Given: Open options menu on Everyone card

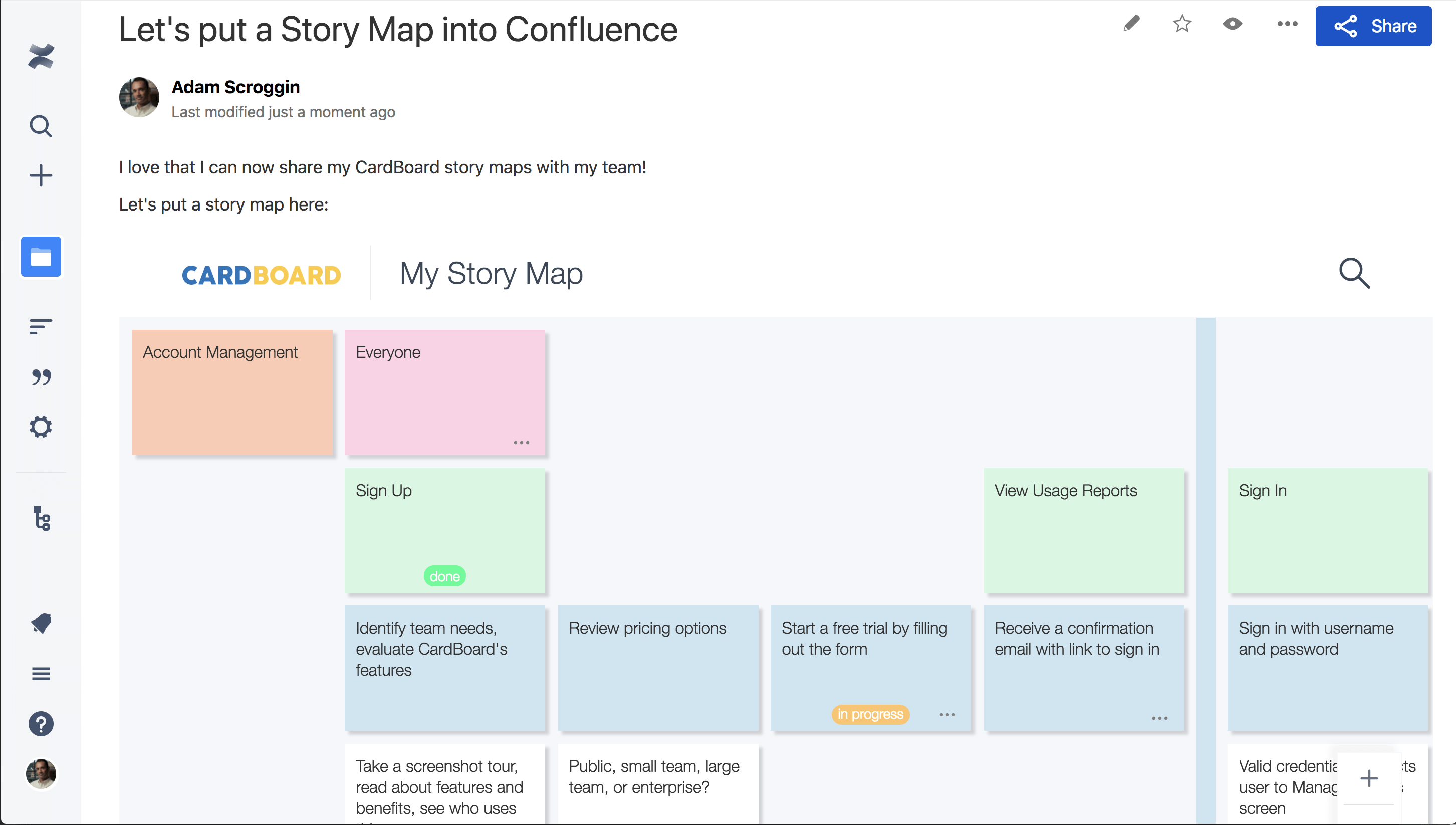Looking at the screenshot, I should coord(521,443).
